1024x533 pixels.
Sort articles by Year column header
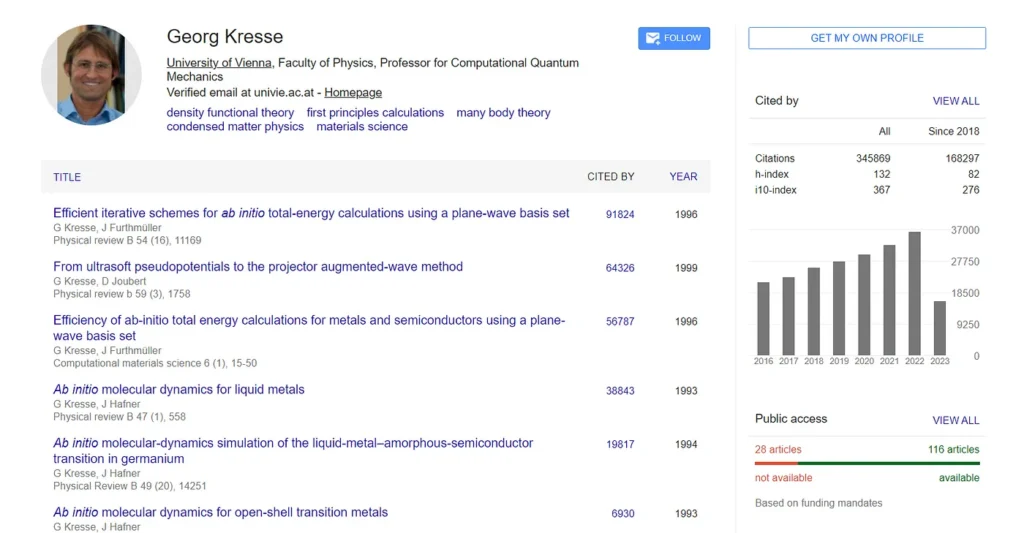tap(683, 177)
